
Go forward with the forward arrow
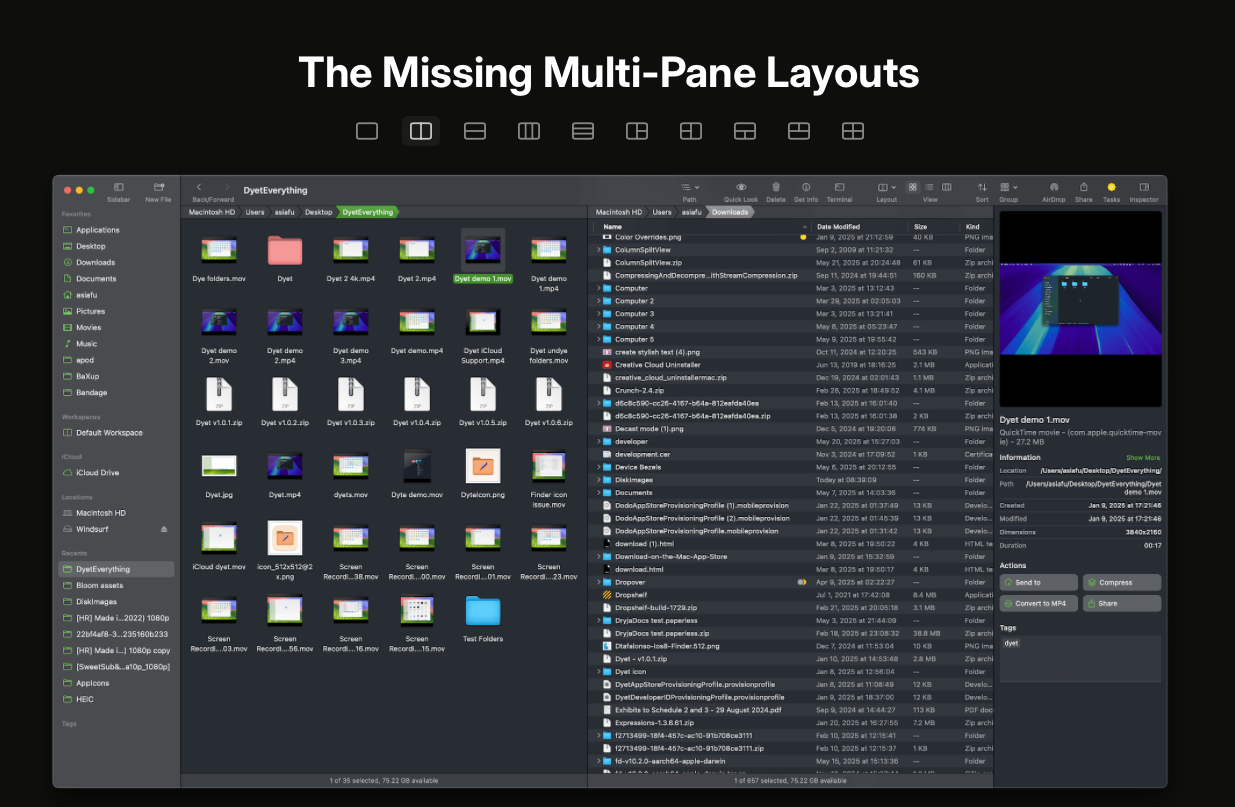[x=228, y=187]
